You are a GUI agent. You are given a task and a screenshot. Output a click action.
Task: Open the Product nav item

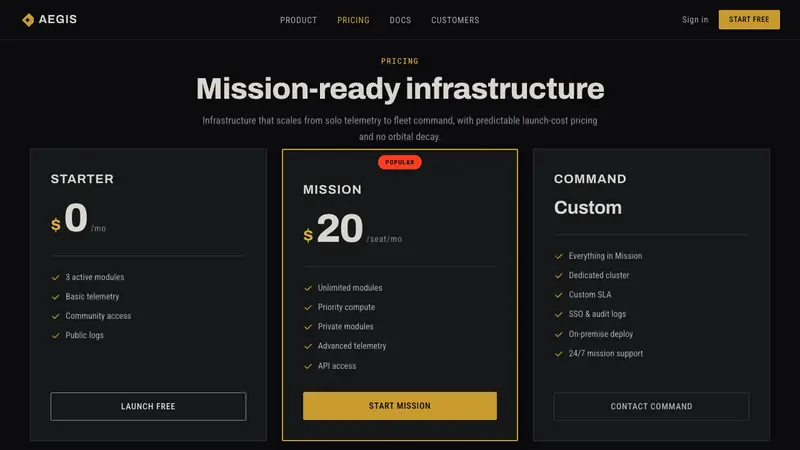click(x=298, y=20)
